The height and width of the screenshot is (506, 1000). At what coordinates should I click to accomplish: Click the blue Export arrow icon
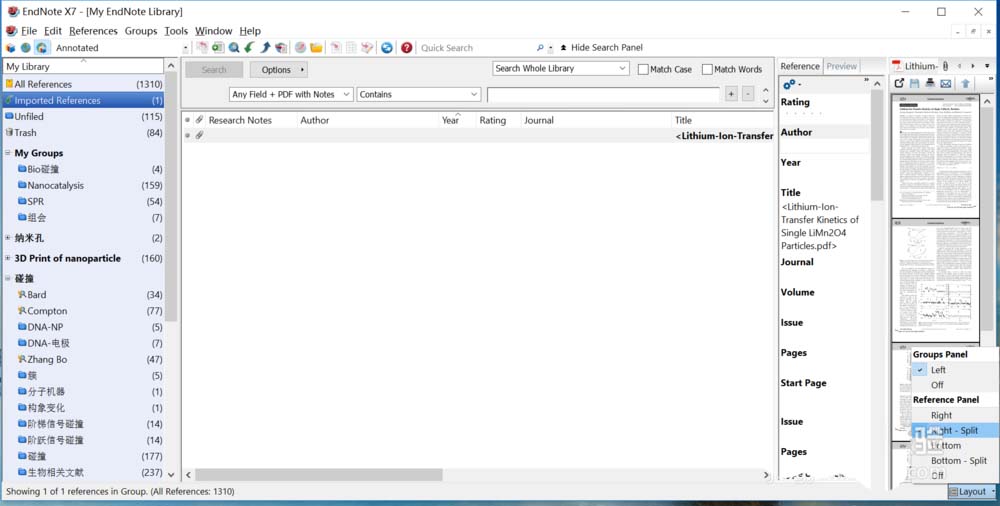click(x=265, y=48)
